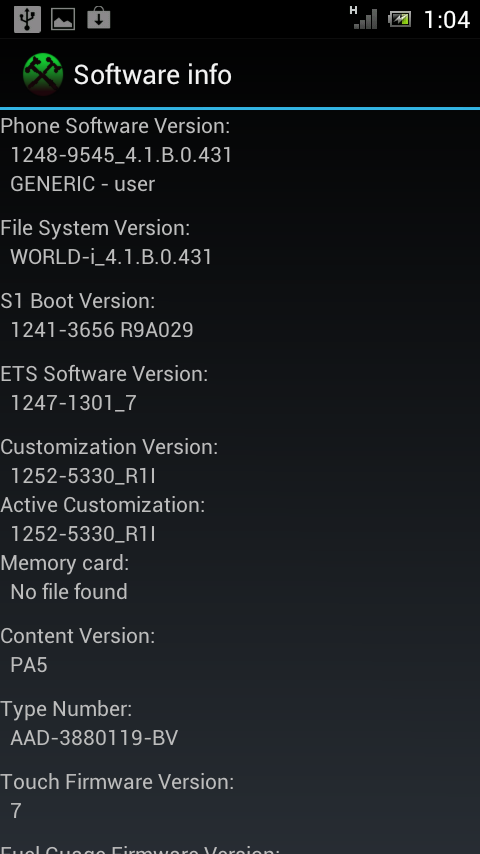Open the download bag notification icon
The height and width of the screenshot is (854, 480).
tap(99, 19)
